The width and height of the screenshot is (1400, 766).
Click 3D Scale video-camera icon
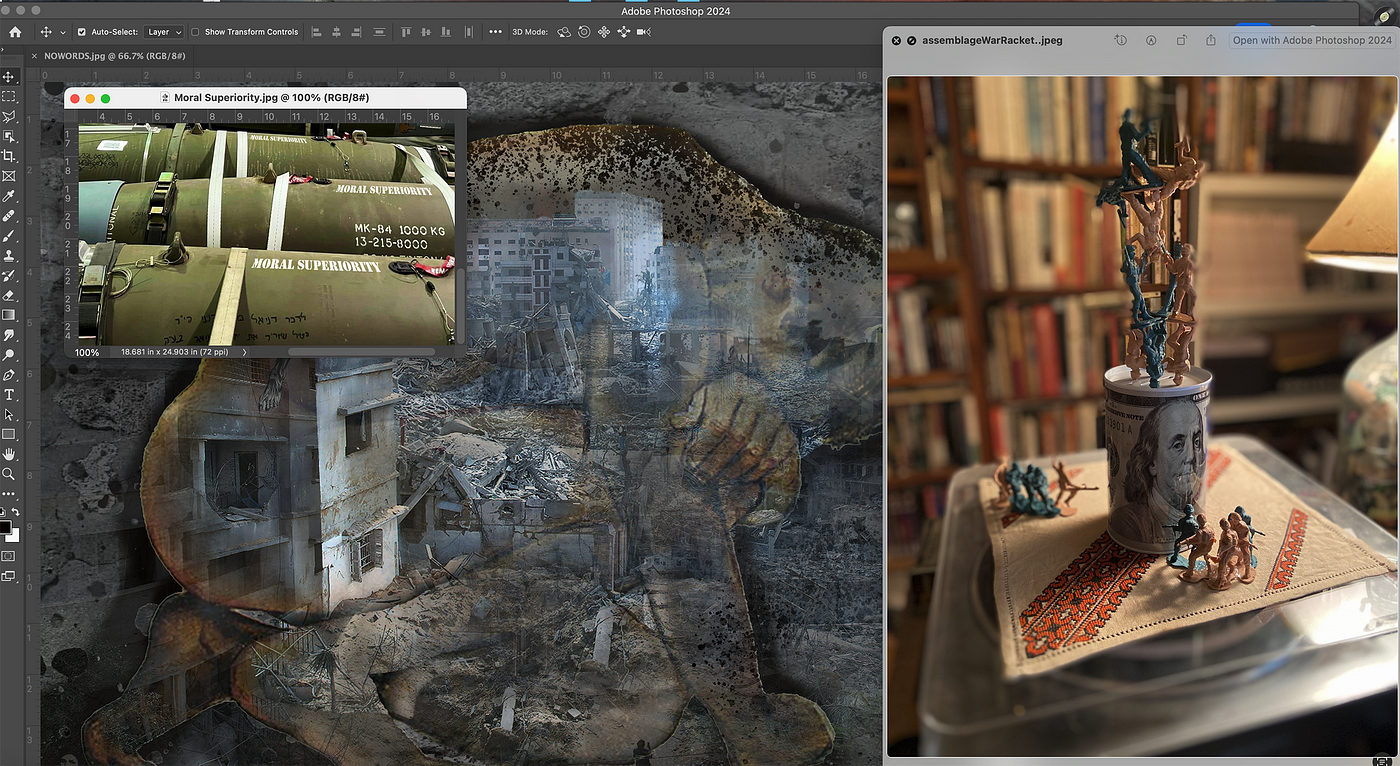tap(643, 32)
